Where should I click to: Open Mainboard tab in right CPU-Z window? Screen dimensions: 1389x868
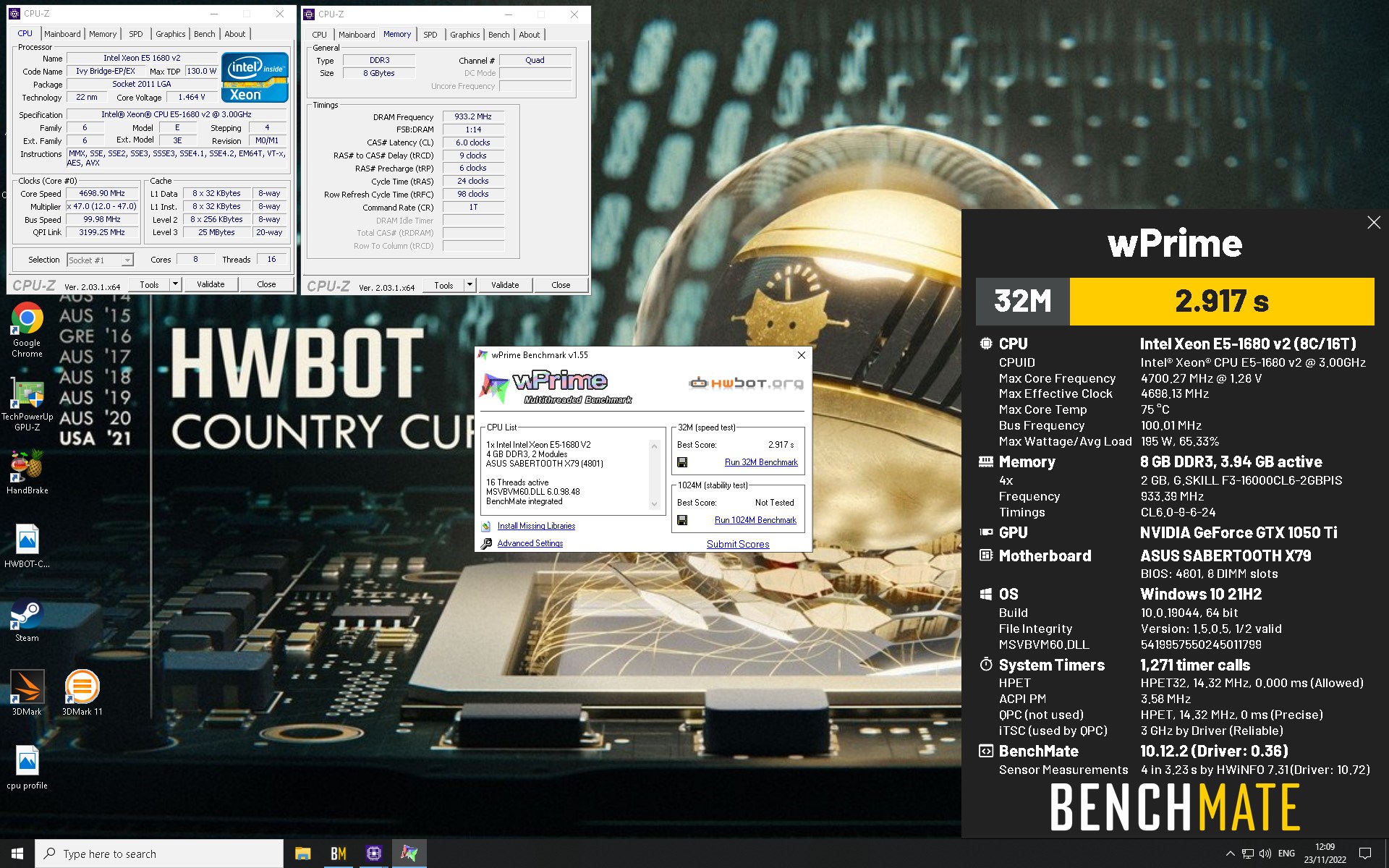(357, 35)
